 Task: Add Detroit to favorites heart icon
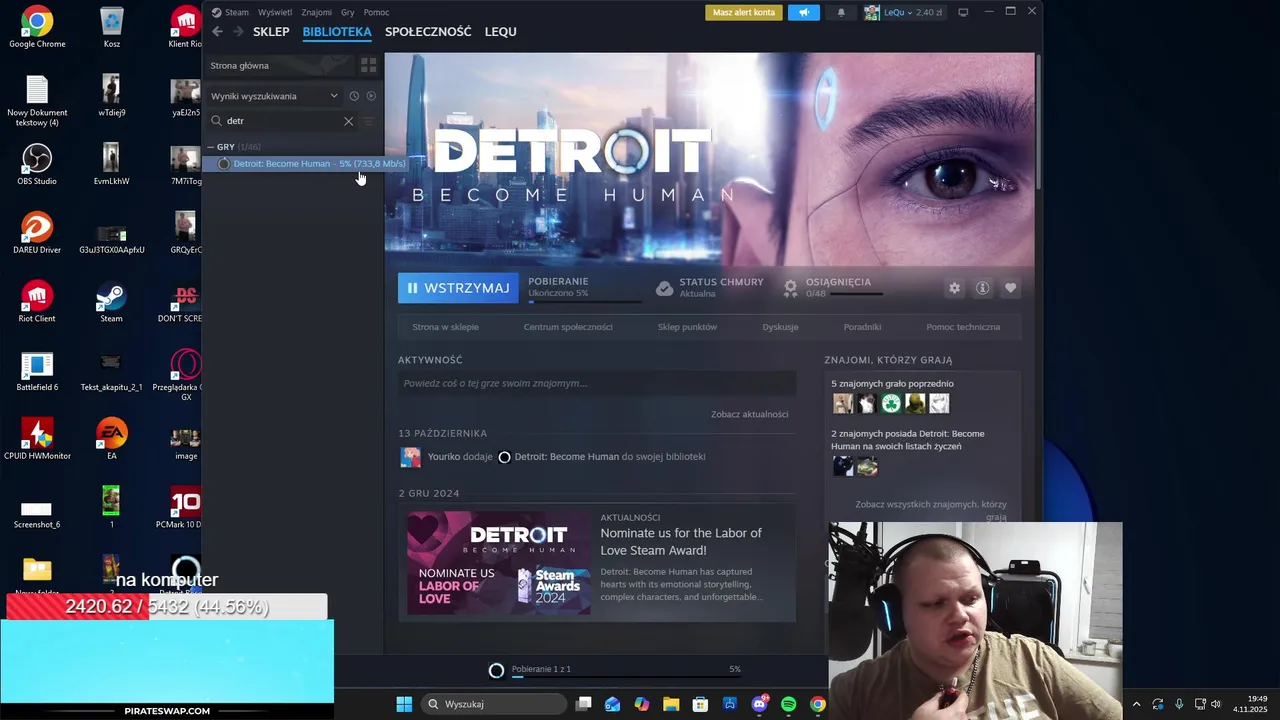point(1010,288)
